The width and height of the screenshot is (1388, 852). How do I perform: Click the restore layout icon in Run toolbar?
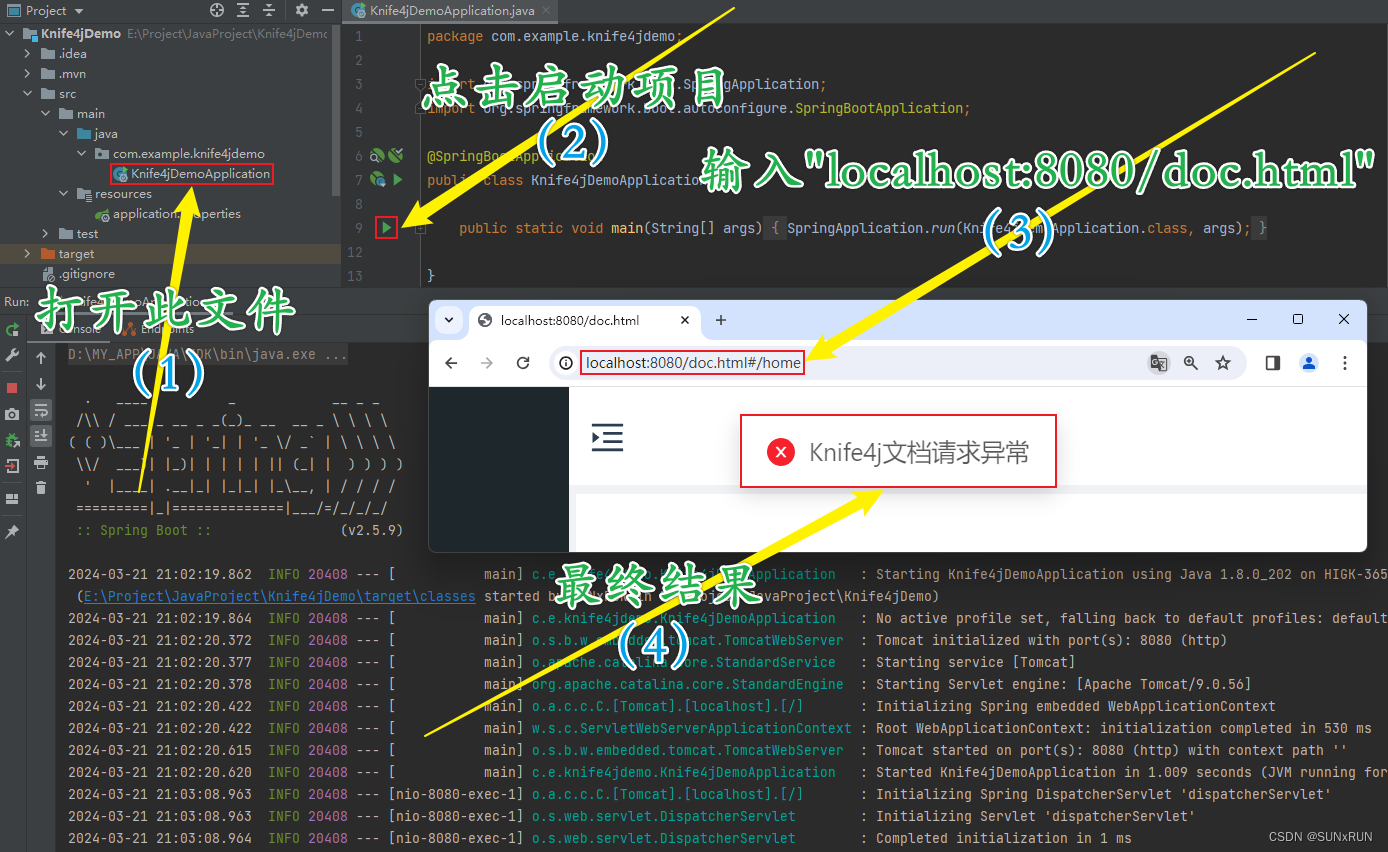click(12, 498)
